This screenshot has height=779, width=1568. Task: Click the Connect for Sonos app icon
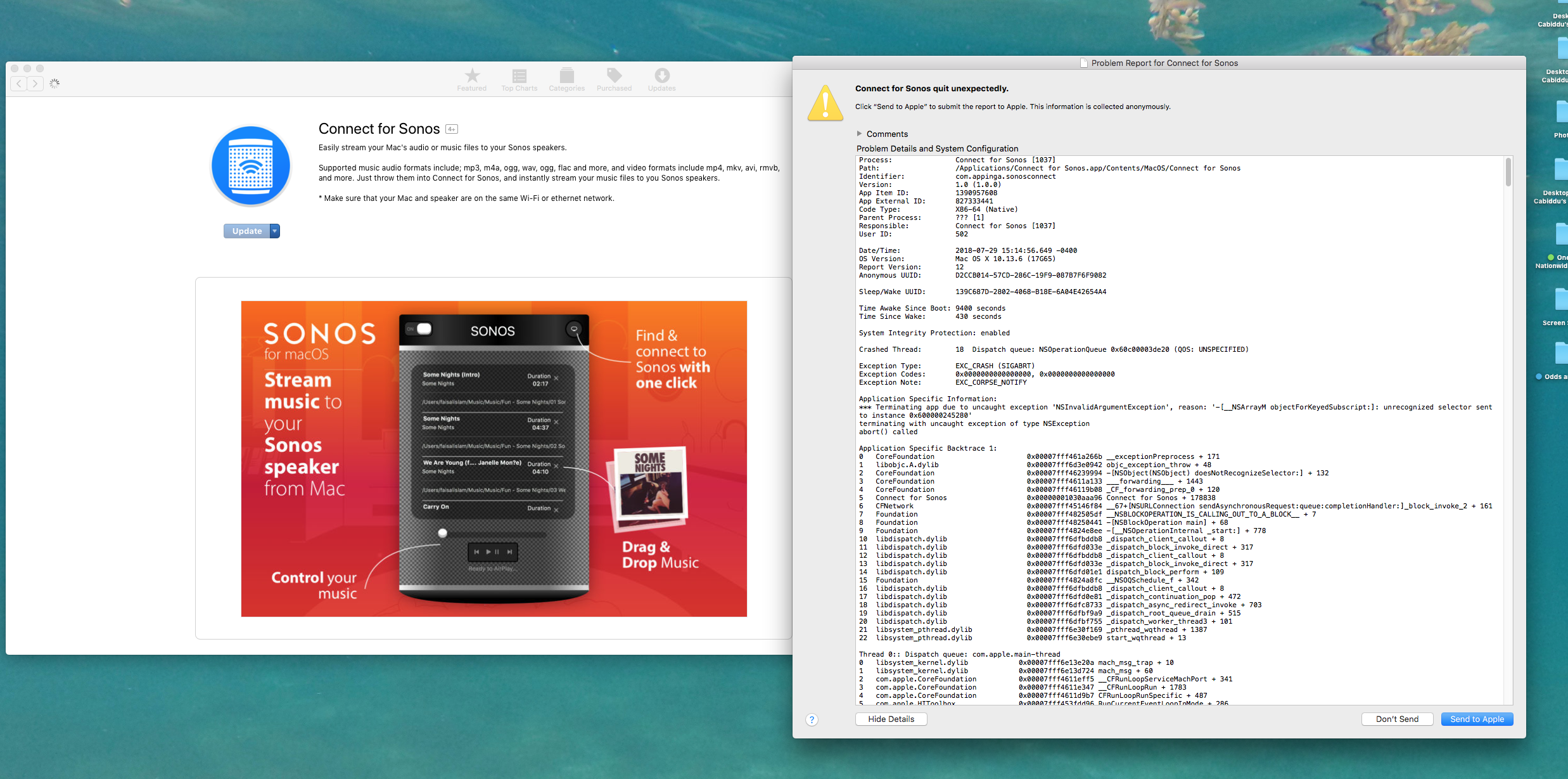click(x=251, y=166)
